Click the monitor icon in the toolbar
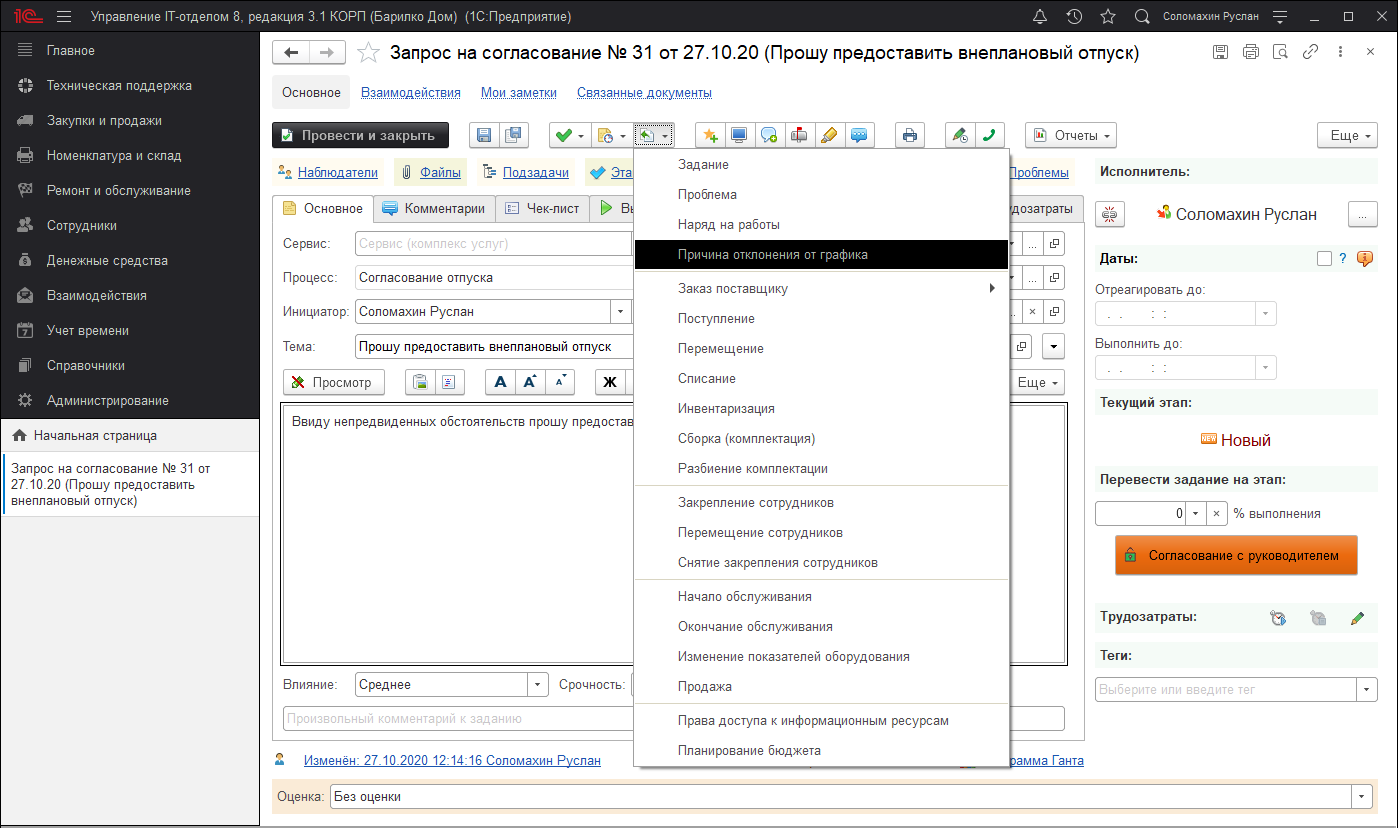This screenshot has width=1398, height=828. pyautogui.click(x=739, y=135)
